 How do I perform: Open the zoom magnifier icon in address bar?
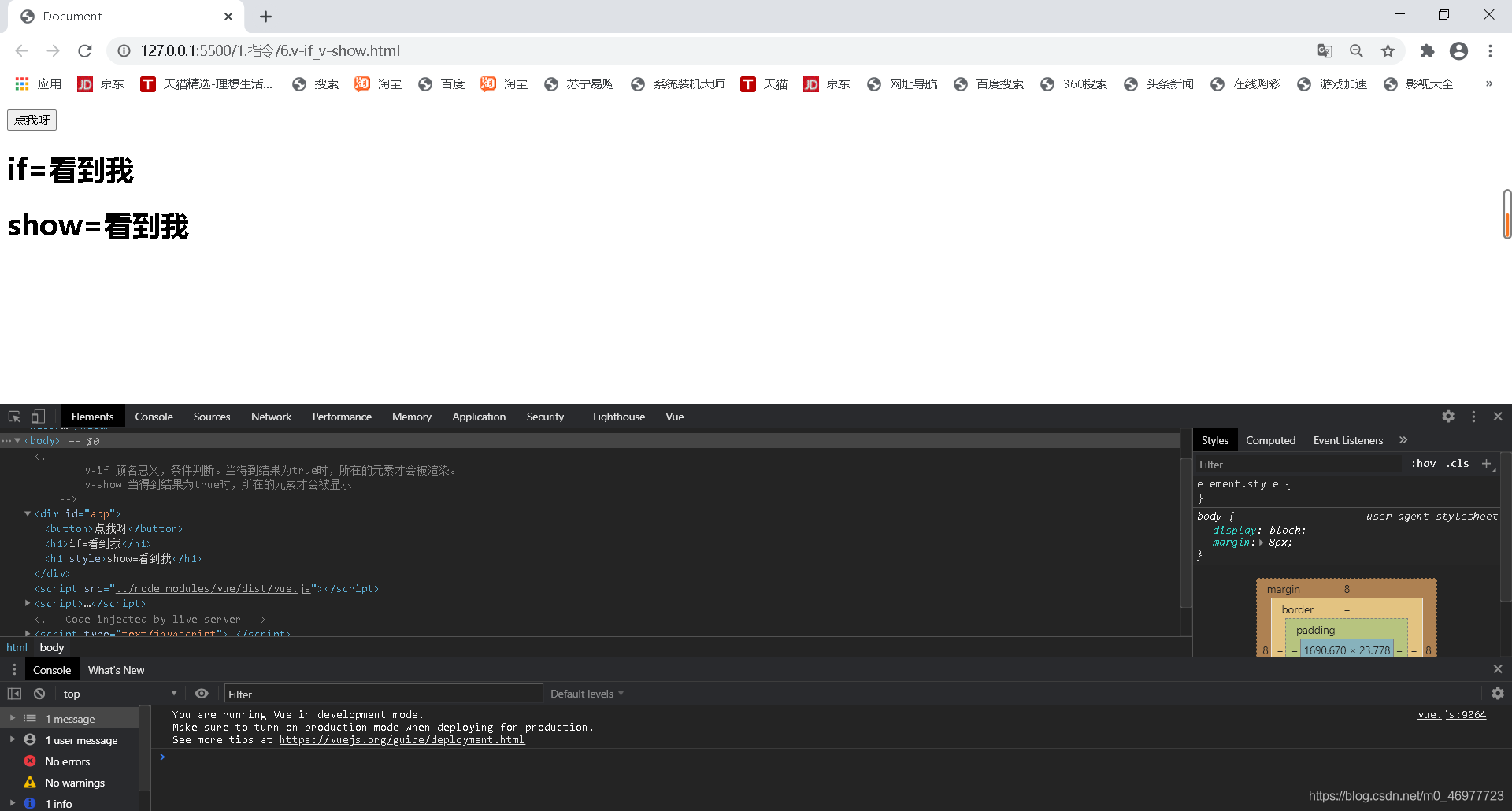(x=1356, y=50)
